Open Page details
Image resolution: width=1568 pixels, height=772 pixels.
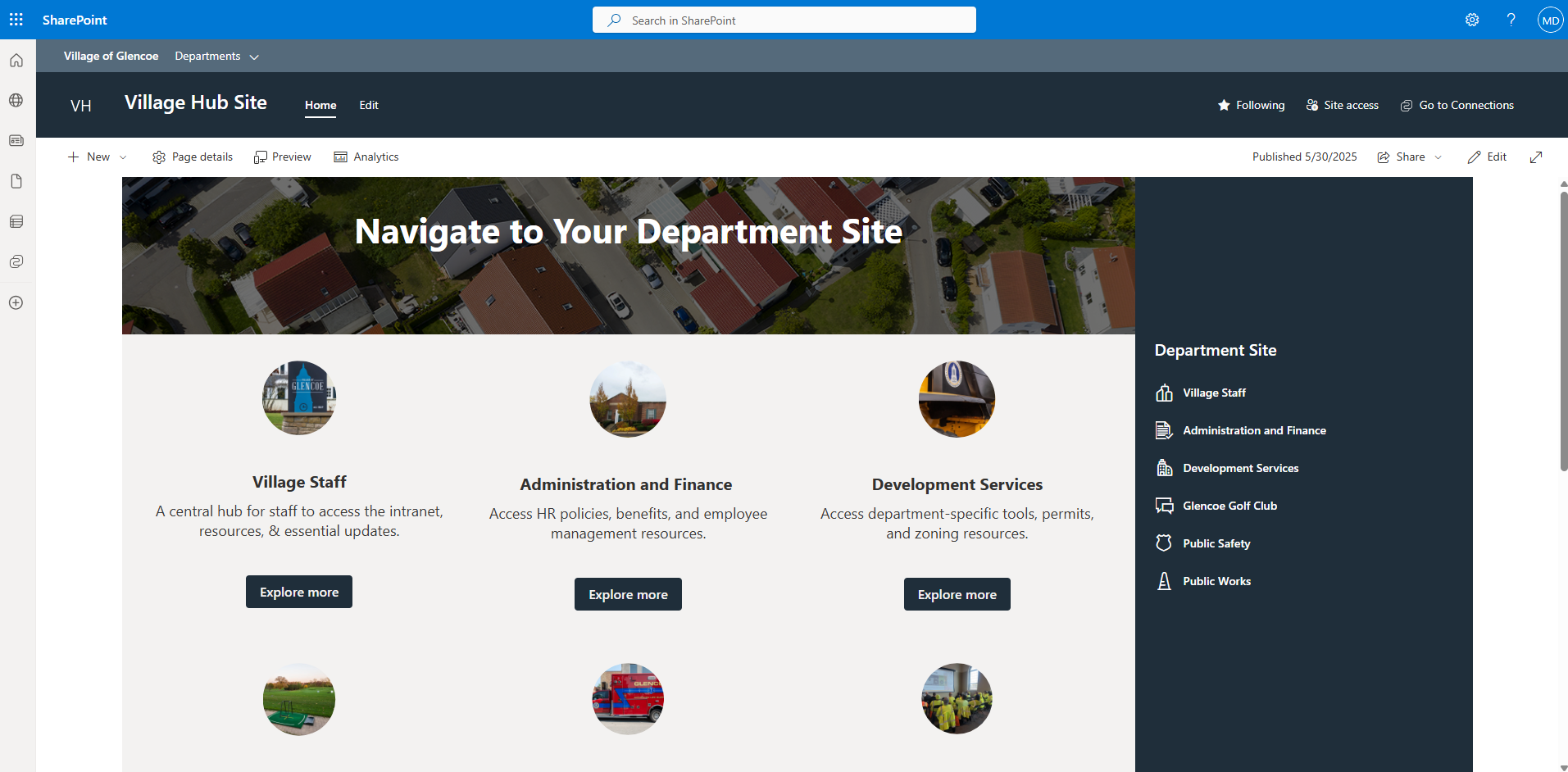(193, 157)
